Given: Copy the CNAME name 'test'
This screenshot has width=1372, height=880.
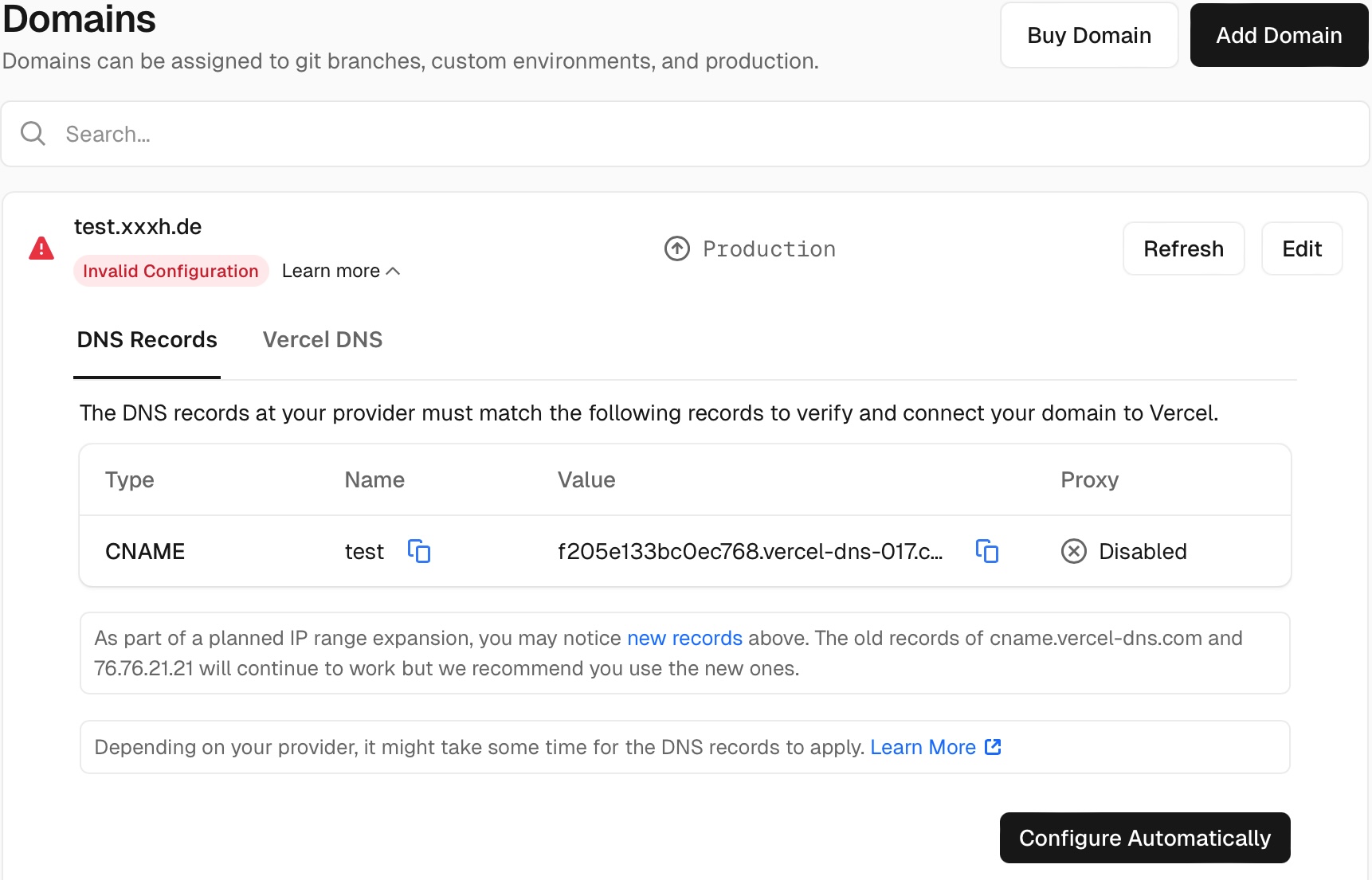Looking at the screenshot, I should click(x=419, y=551).
